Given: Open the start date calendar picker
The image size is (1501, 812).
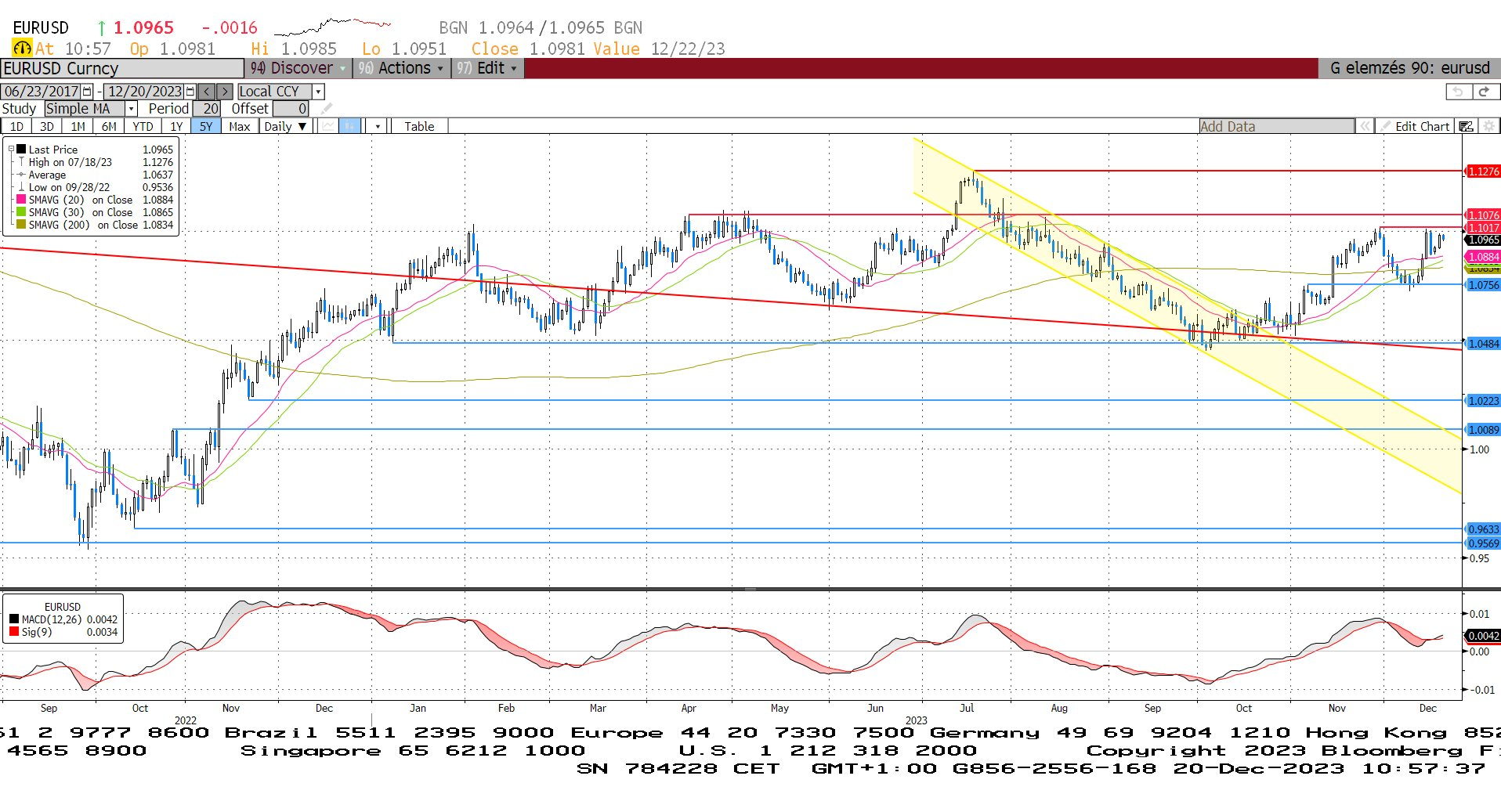Looking at the screenshot, I should (x=87, y=92).
